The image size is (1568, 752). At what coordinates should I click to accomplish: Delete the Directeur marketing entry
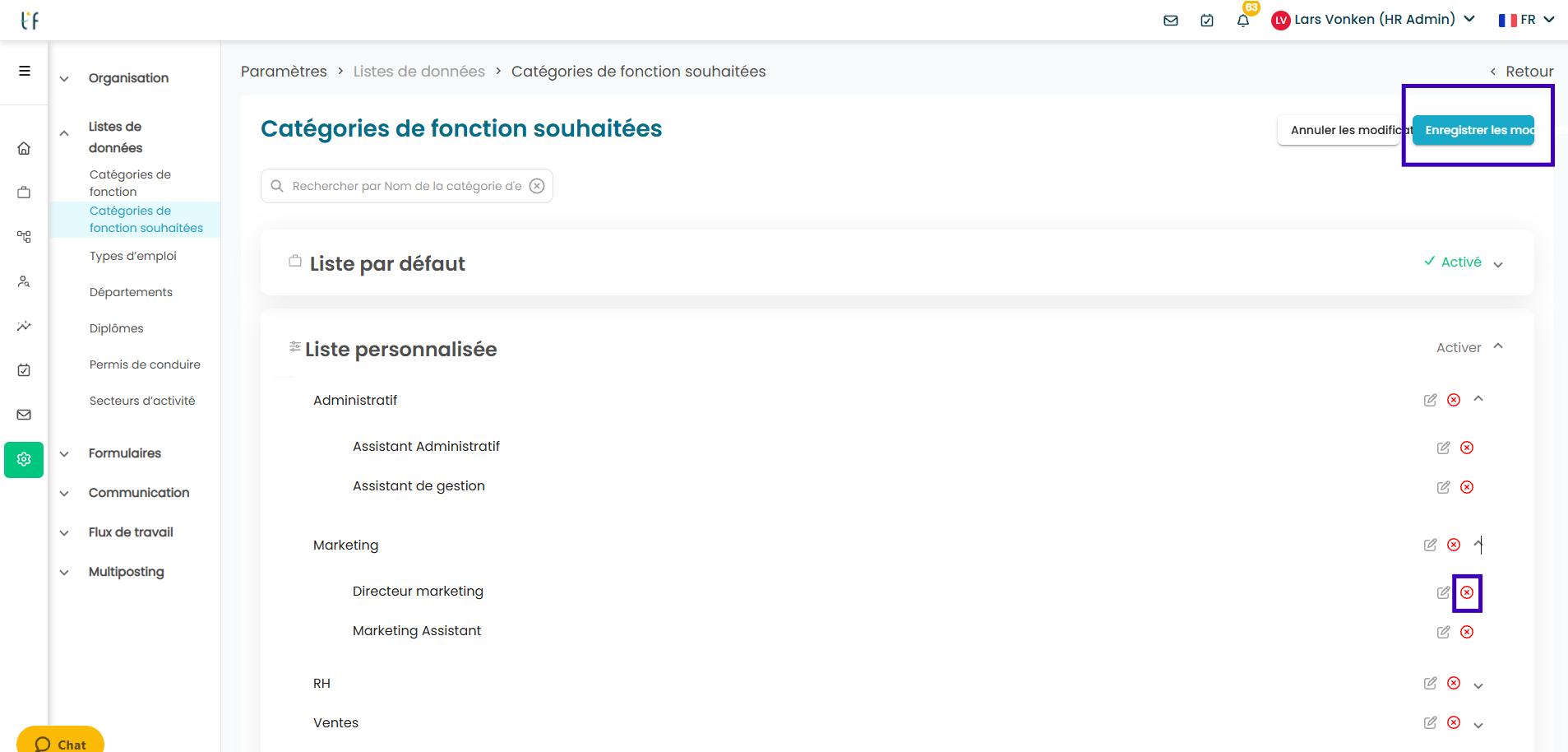1467,592
